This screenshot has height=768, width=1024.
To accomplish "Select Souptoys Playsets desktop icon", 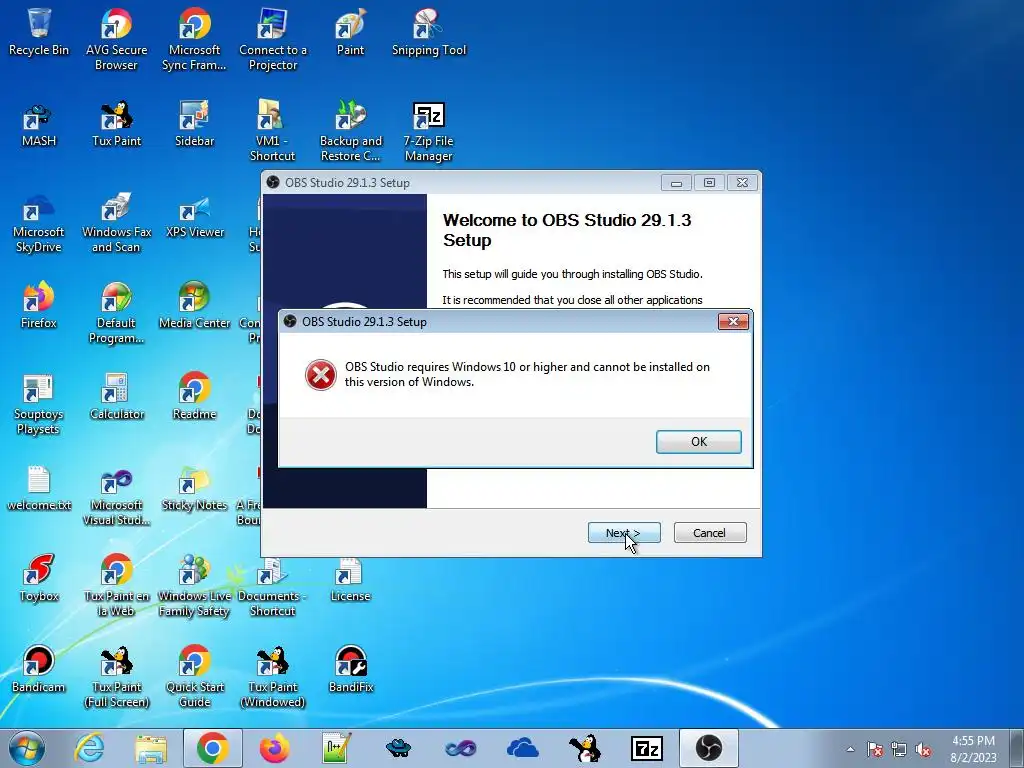I will (x=39, y=404).
